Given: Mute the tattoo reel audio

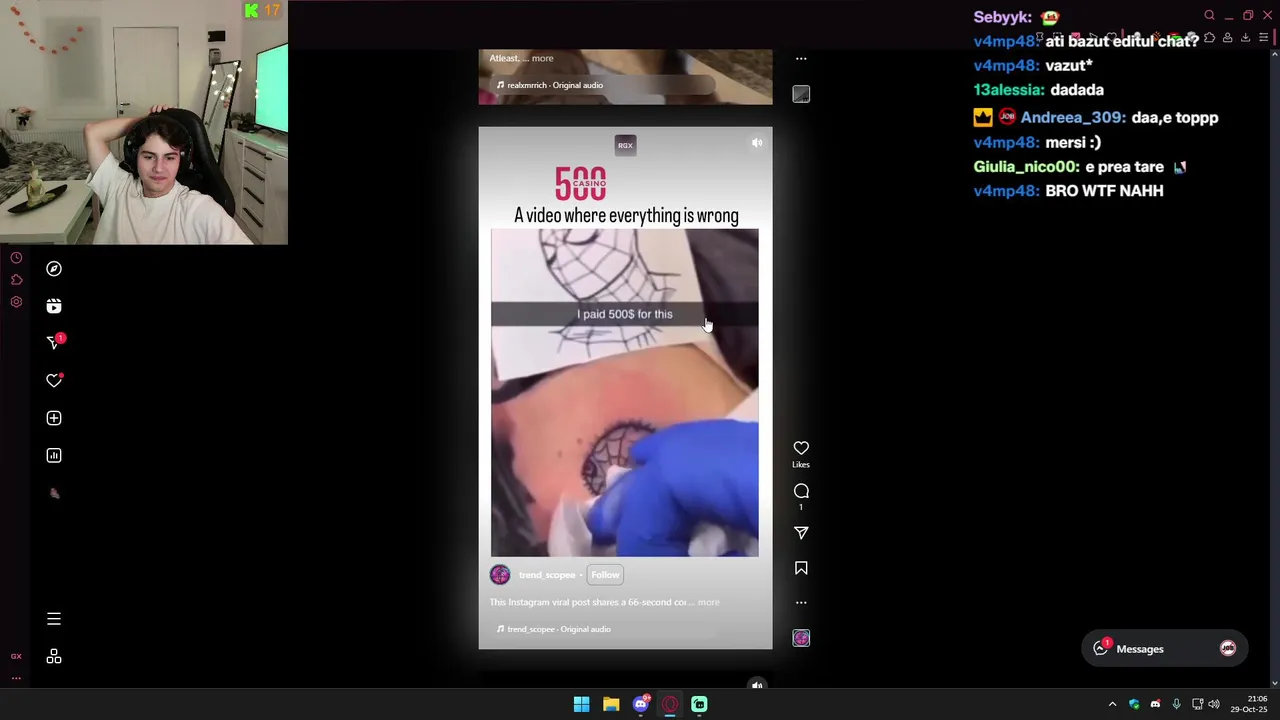Looking at the screenshot, I should [x=757, y=143].
